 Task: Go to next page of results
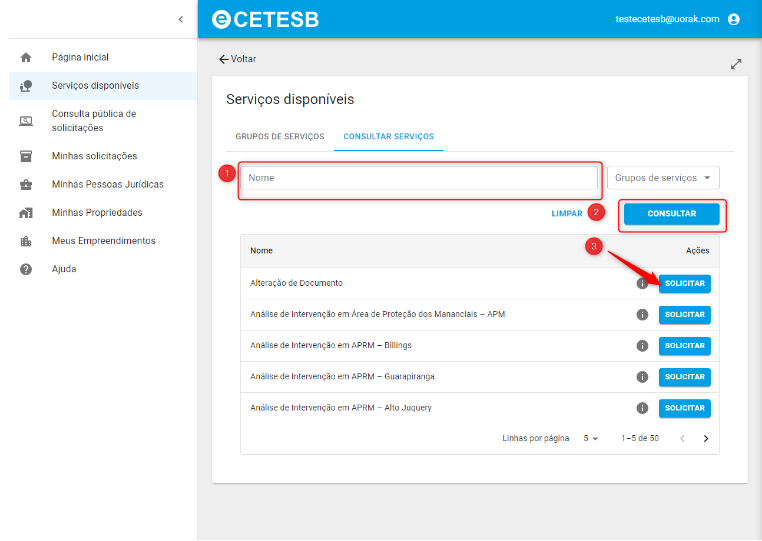[x=706, y=438]
